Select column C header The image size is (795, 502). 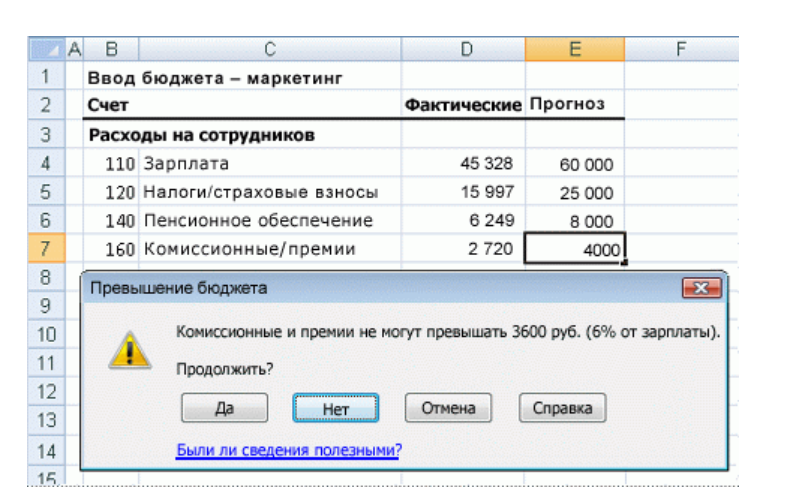270,49
